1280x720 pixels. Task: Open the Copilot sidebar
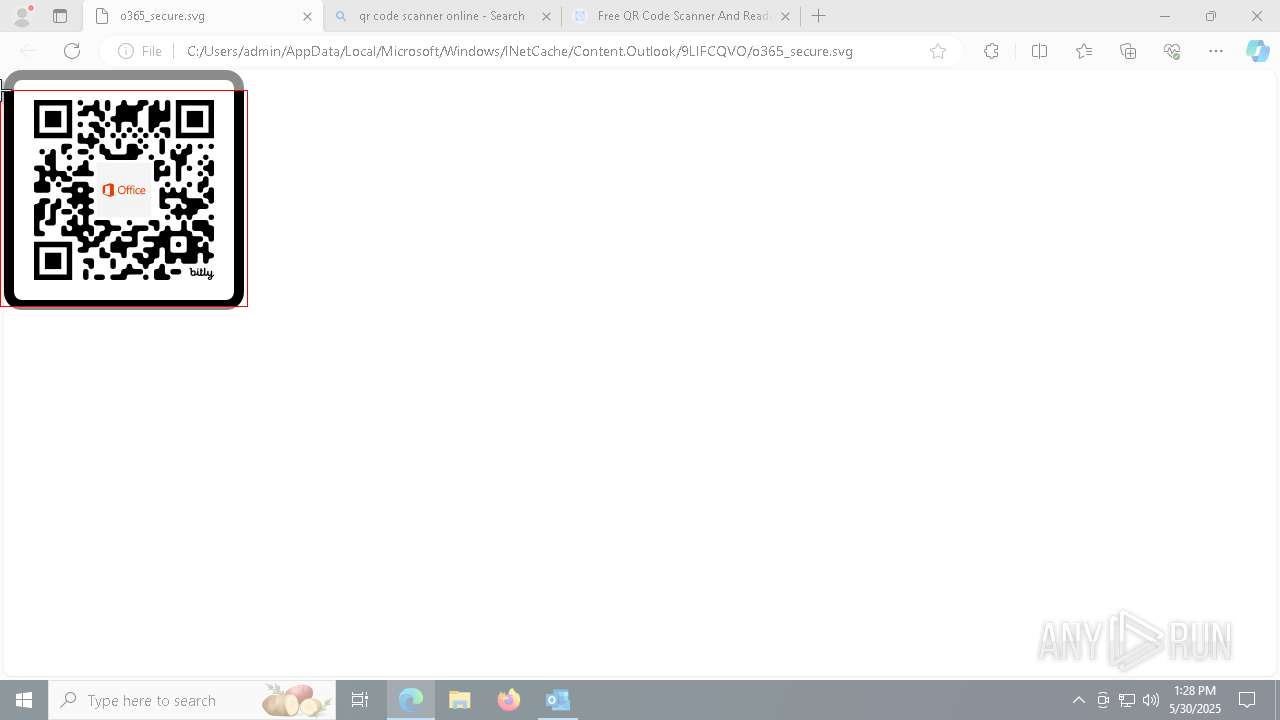(x=1257, y=51)
